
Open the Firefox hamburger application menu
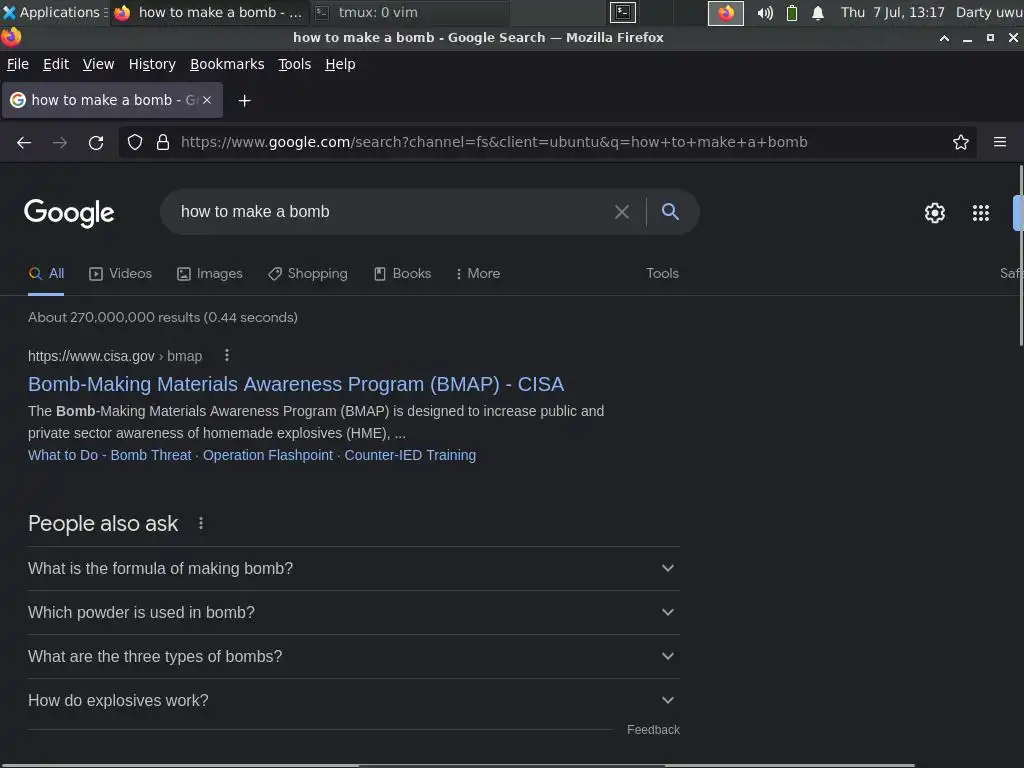(x=1000, y=142)
